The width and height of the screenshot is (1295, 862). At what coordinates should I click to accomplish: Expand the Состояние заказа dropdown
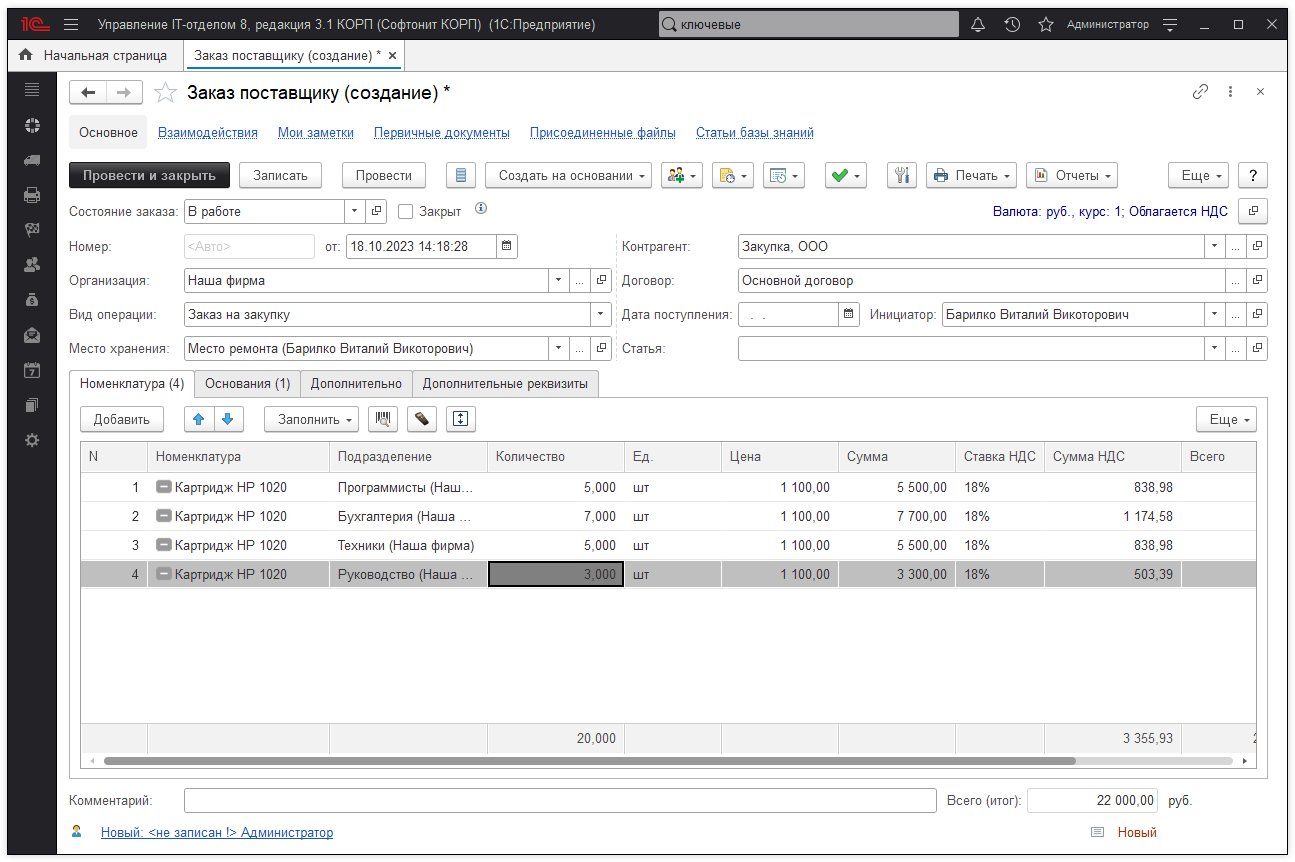pyautogui.click(x=354, y=211)
